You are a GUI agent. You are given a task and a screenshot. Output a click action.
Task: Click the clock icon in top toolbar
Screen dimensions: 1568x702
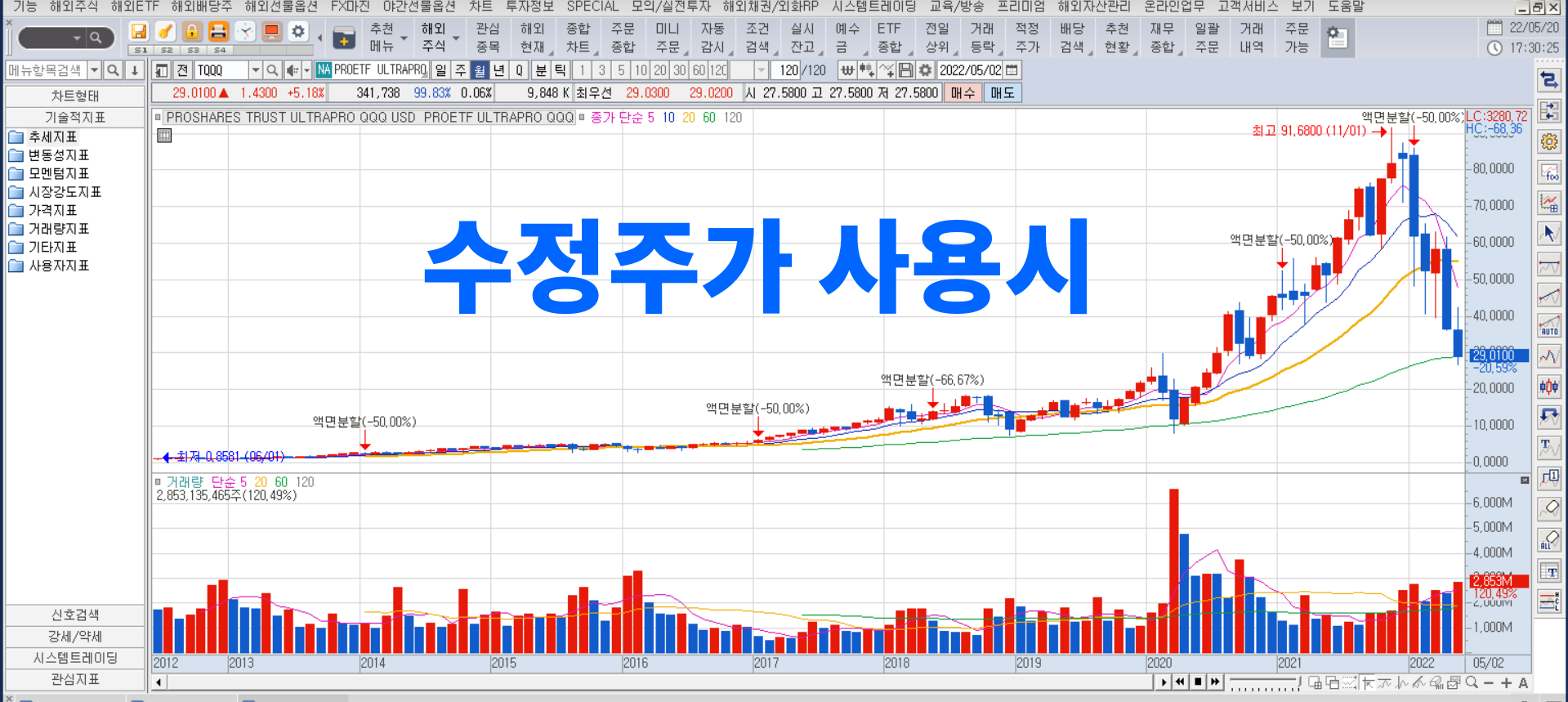245,32
